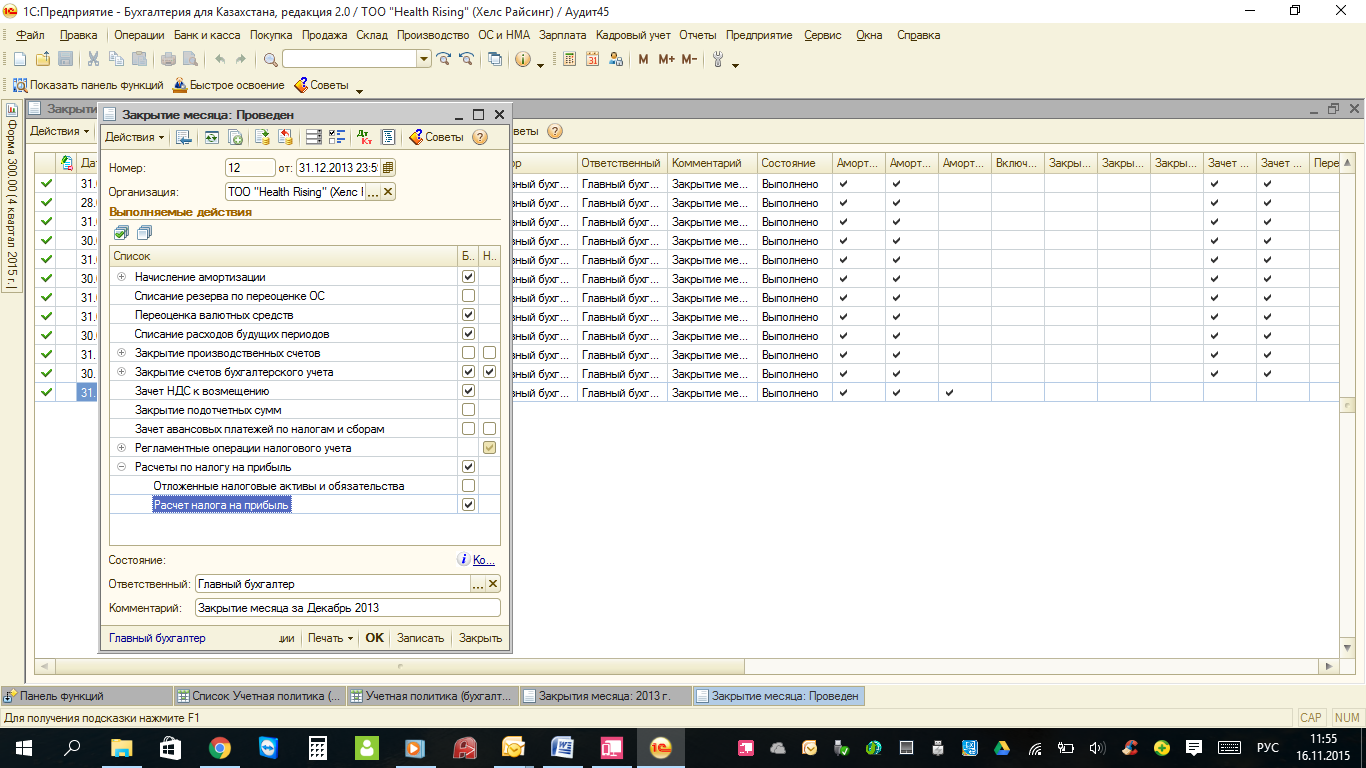1366x768 pixels.
Task: Open the Зарплата menu
Action: tap(562, 35)
